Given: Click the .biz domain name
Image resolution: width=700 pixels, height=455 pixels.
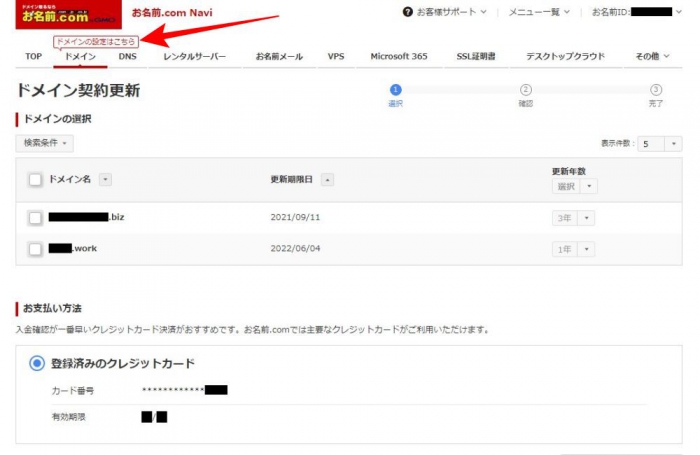Looking at the screenshot, I should 87,217.
